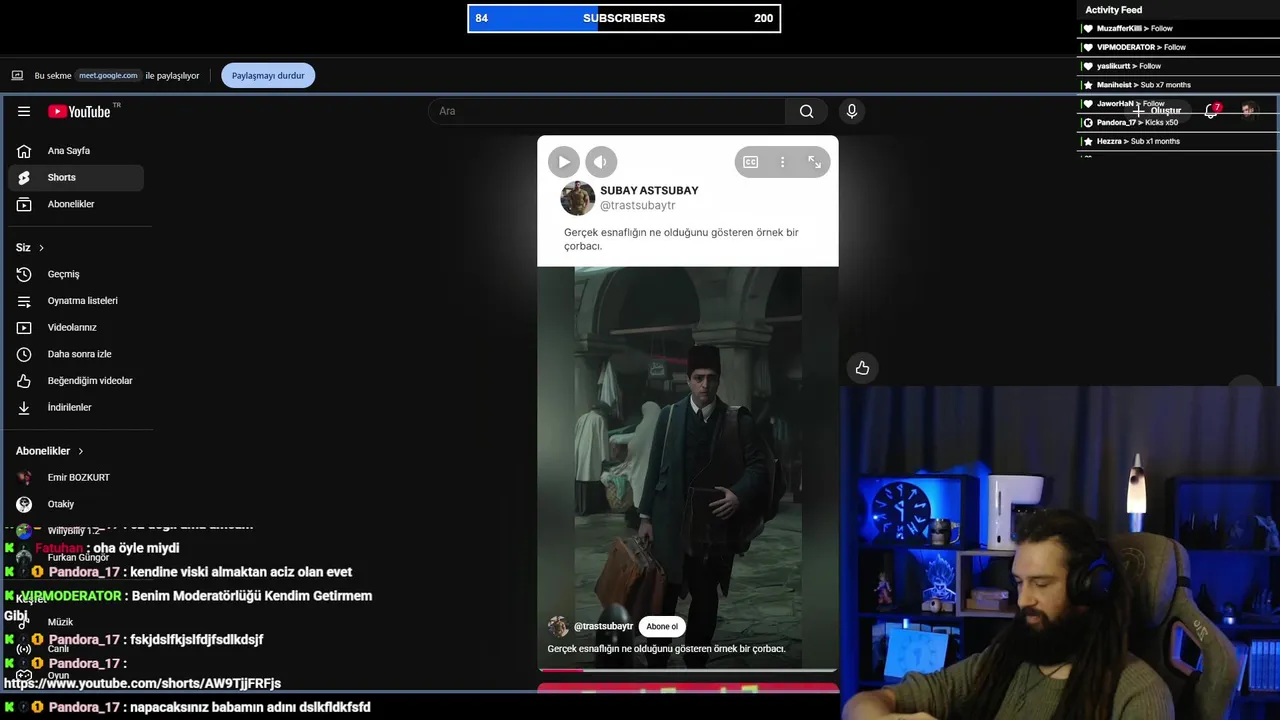Screen dimensions: 1280x720
Task: Open Oynatma listeleri
Action: pos(76,301)
